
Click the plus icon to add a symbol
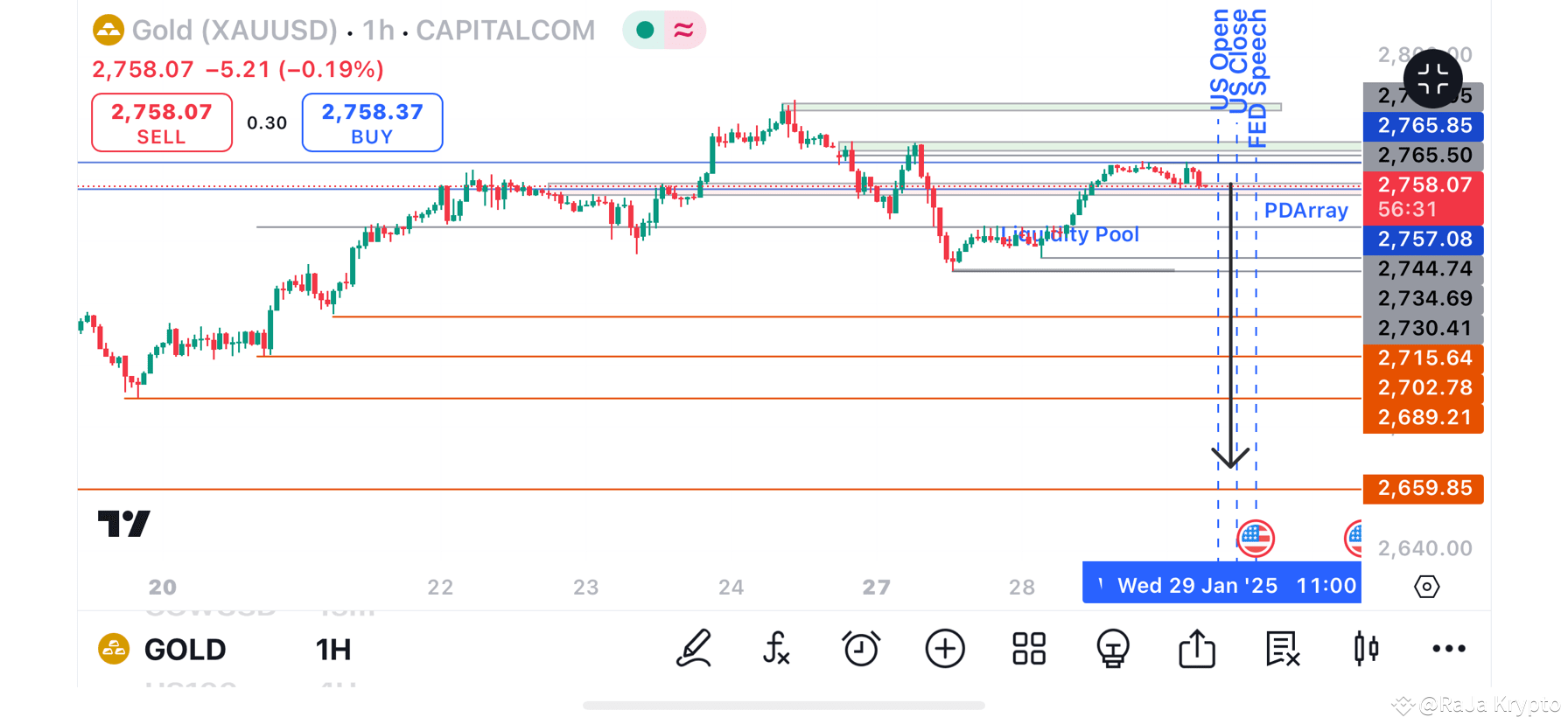pyautogui.click(x=945, y=649)
